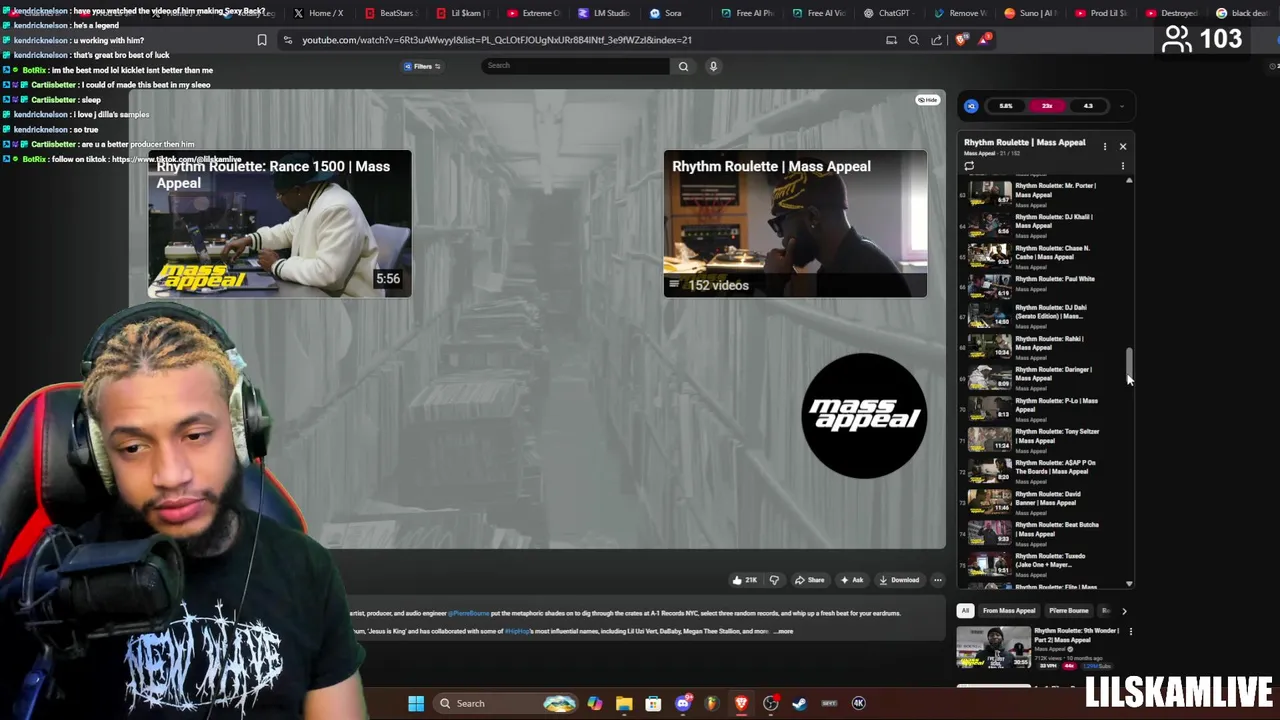Open Rance 1500 end-screen video
This screenshot has height=720, width=1280.
[x=279, y=224]
